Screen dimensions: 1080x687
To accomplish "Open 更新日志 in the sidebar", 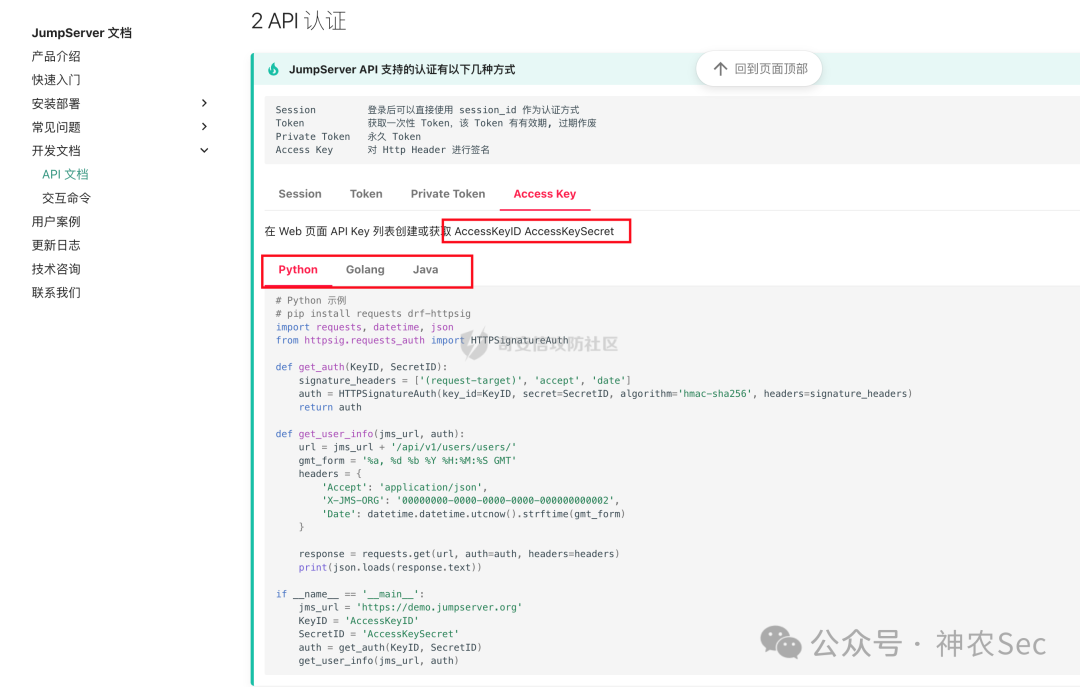I will point(56,245).
